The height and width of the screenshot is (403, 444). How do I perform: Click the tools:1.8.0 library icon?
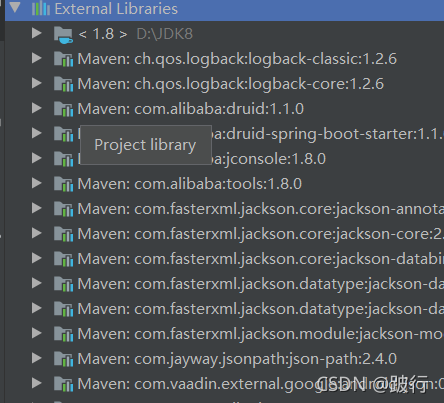[x=63, y=184]
